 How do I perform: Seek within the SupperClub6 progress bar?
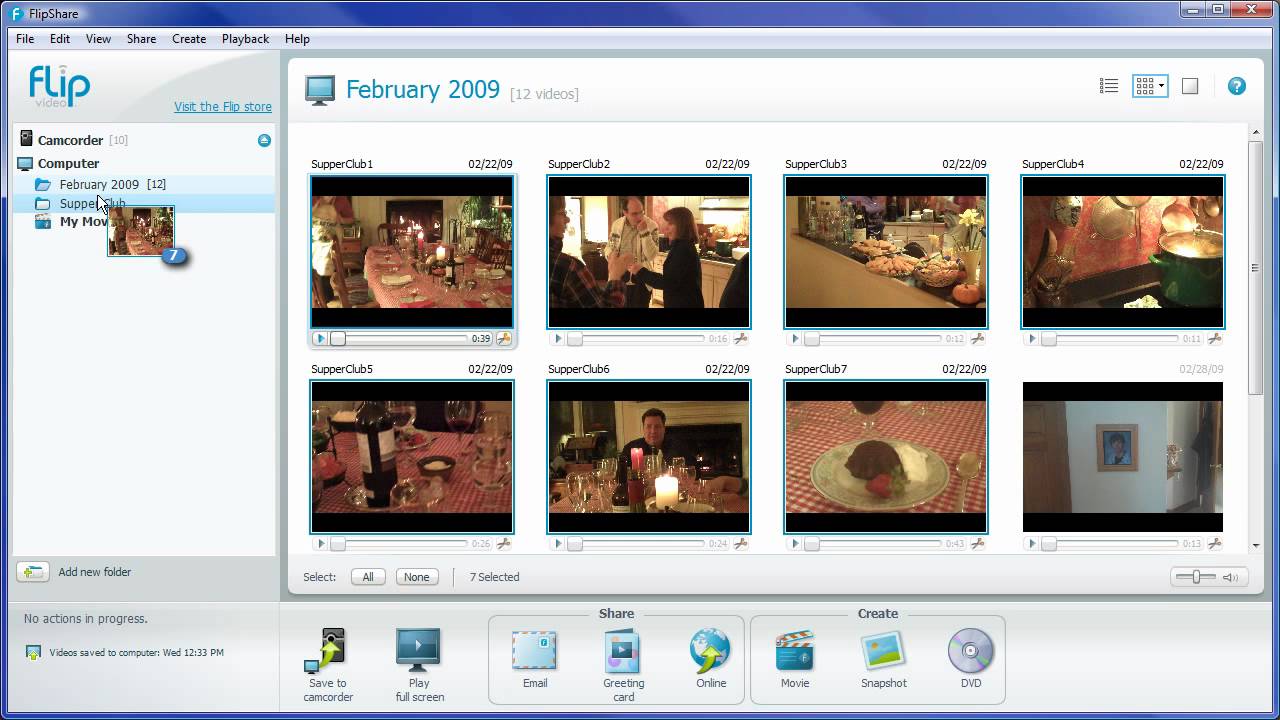[x=636, y=544]
